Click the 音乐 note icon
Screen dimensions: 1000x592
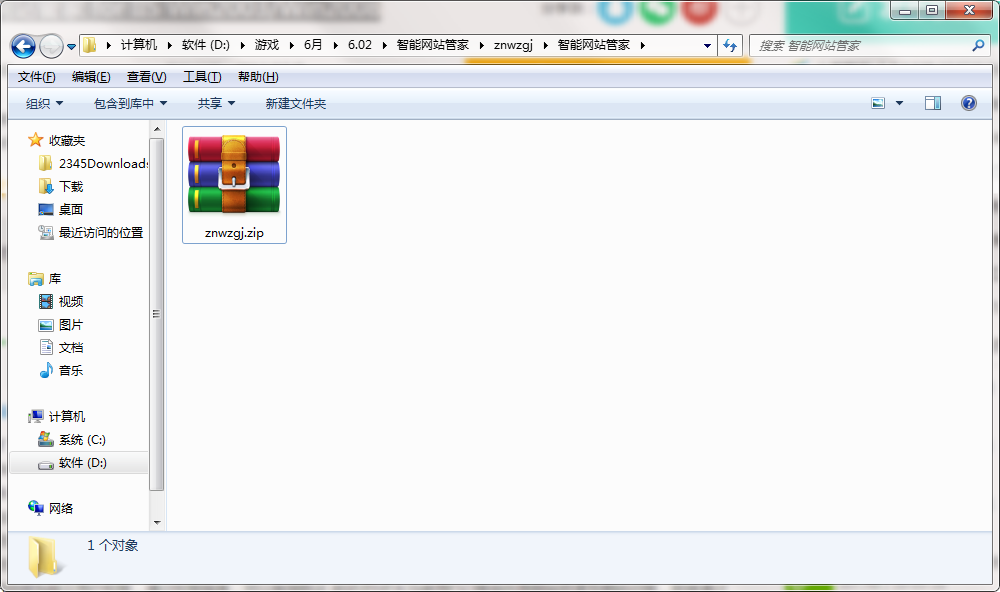click(46, 370)
